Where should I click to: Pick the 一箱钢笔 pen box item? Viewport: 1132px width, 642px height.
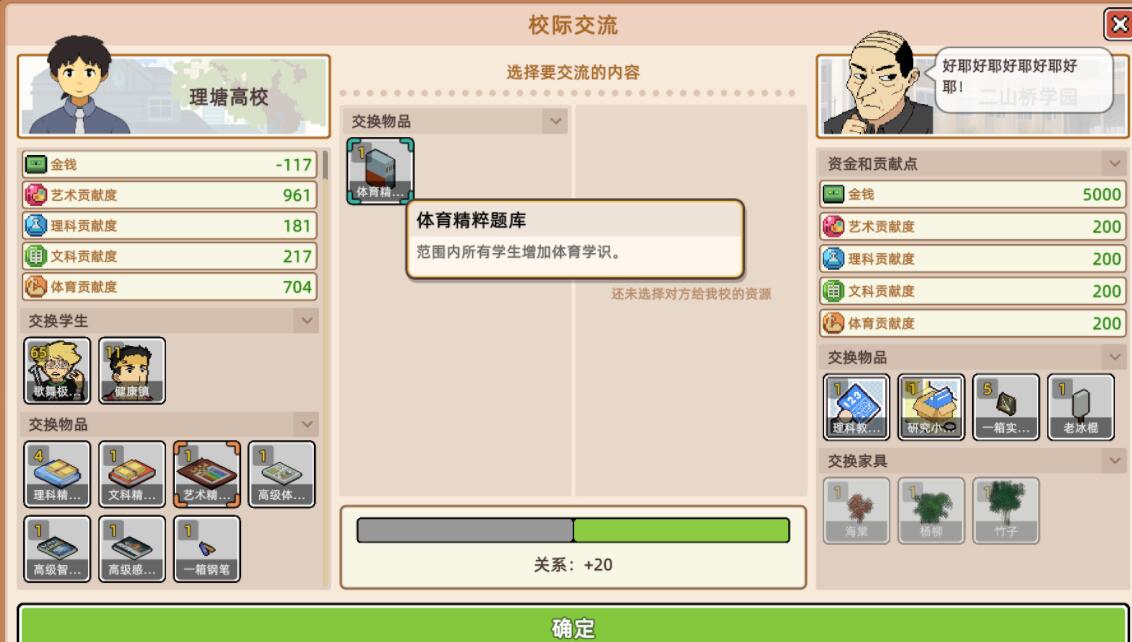pyautogui.click(x=207, y=549)
